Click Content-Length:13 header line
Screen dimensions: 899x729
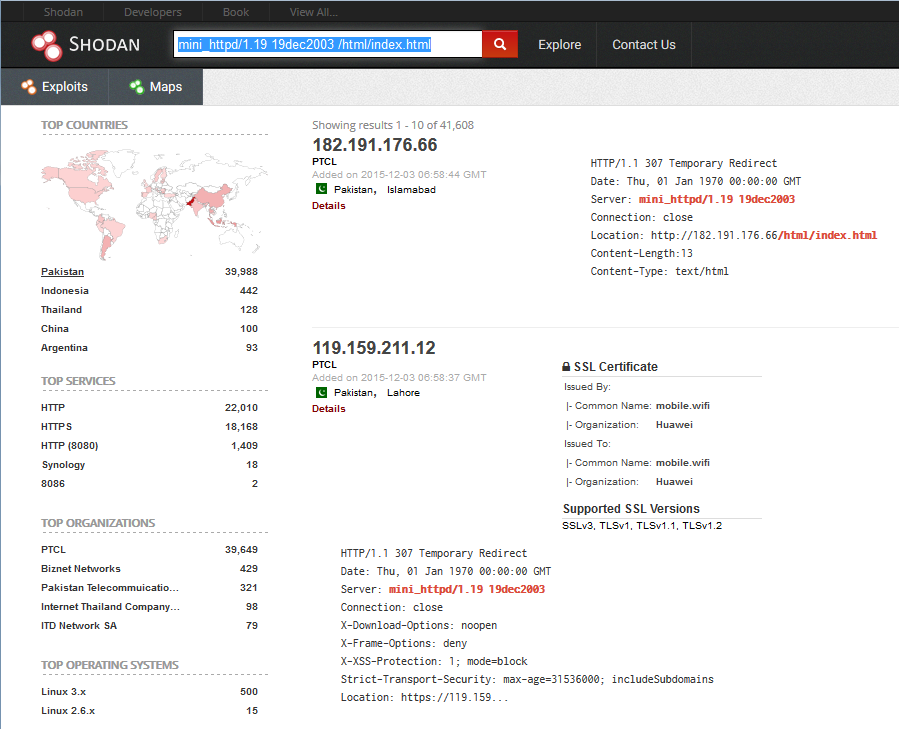(642, 254)
